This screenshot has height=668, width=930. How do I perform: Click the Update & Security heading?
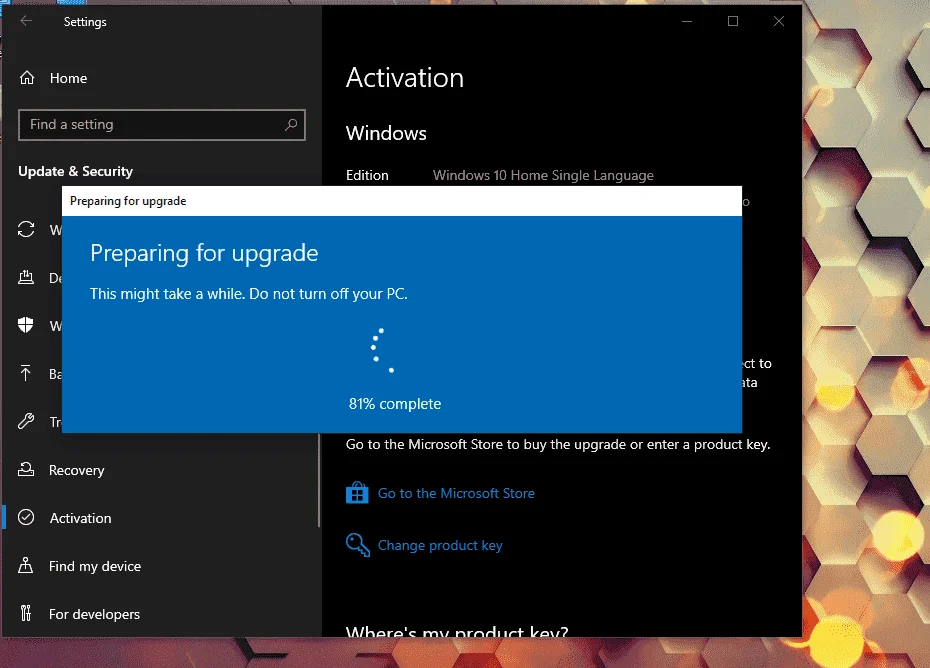point(75,171)
